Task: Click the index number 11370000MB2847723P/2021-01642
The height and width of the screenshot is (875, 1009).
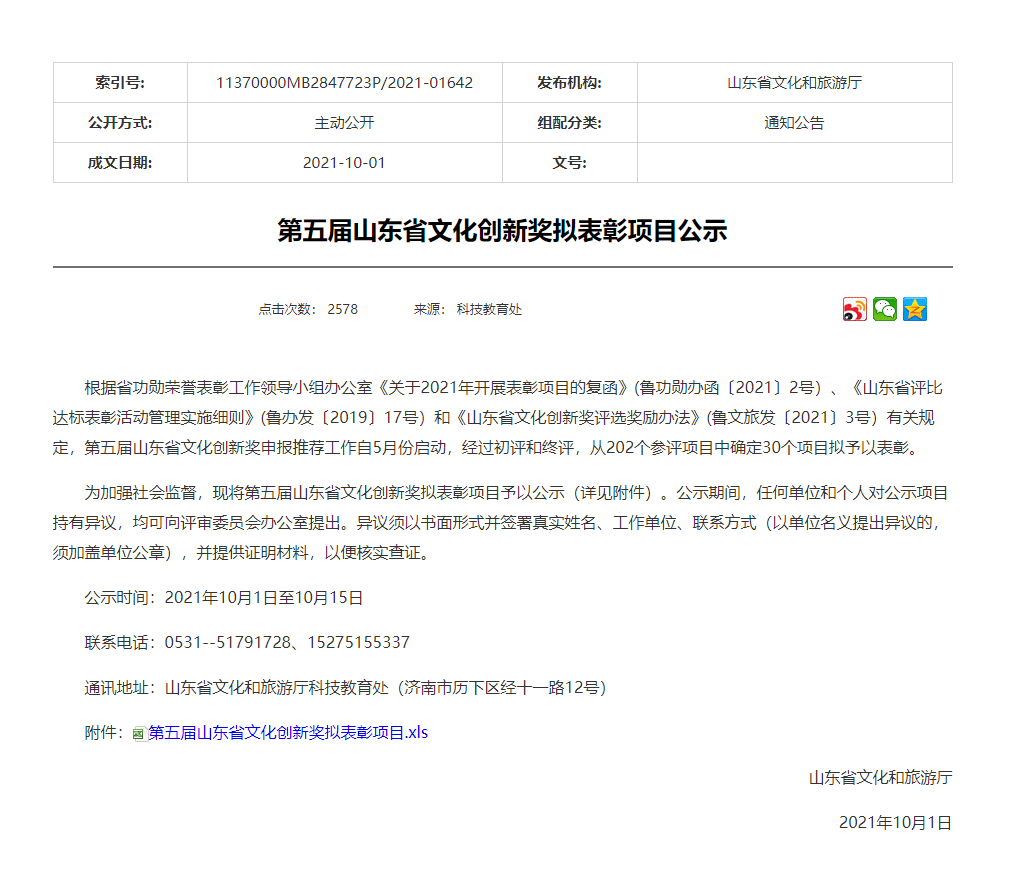Action: [344, 83]
